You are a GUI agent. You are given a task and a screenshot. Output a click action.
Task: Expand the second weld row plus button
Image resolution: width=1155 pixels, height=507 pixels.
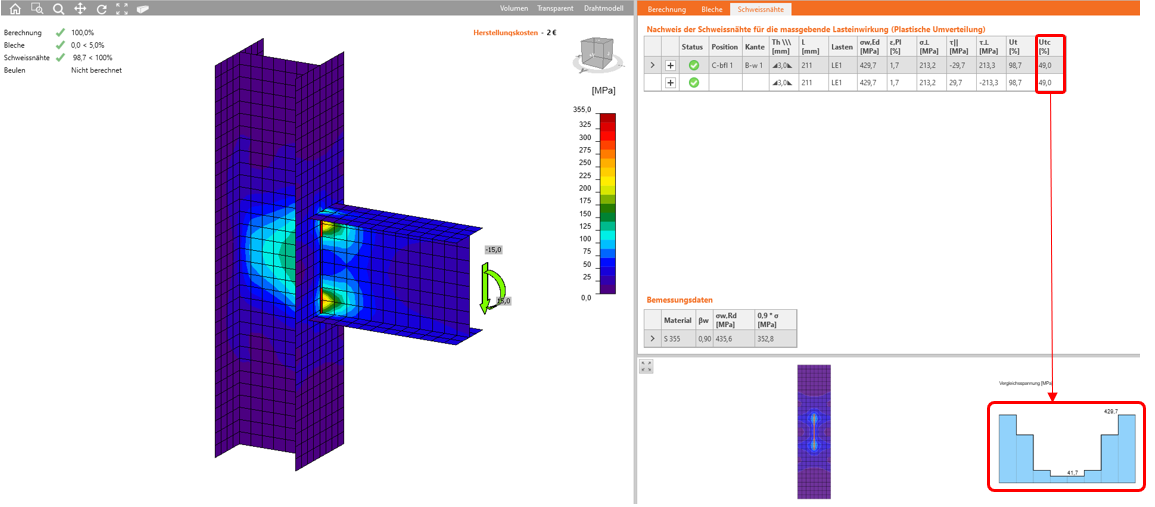click(670, 82)
